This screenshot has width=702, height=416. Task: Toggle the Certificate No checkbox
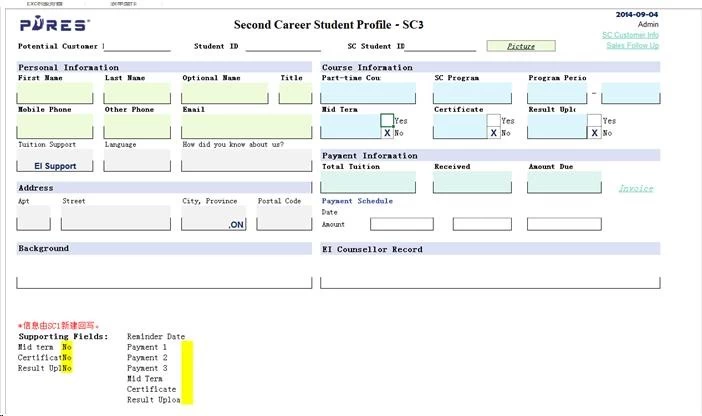pos(493,132)
